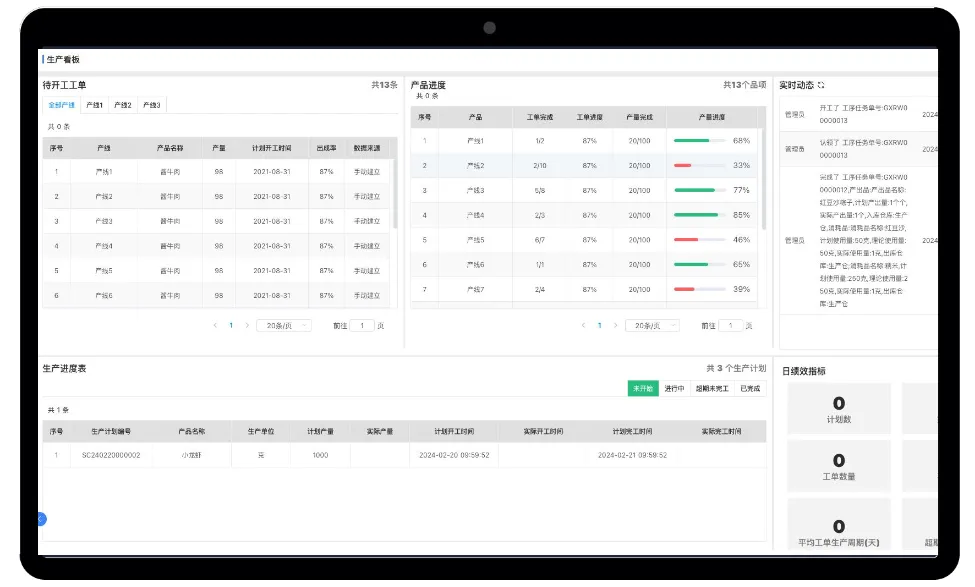Click the red 33% progress bar for 产线2
Viewport: 975px width, 587px height.
[x=700, y=165]
